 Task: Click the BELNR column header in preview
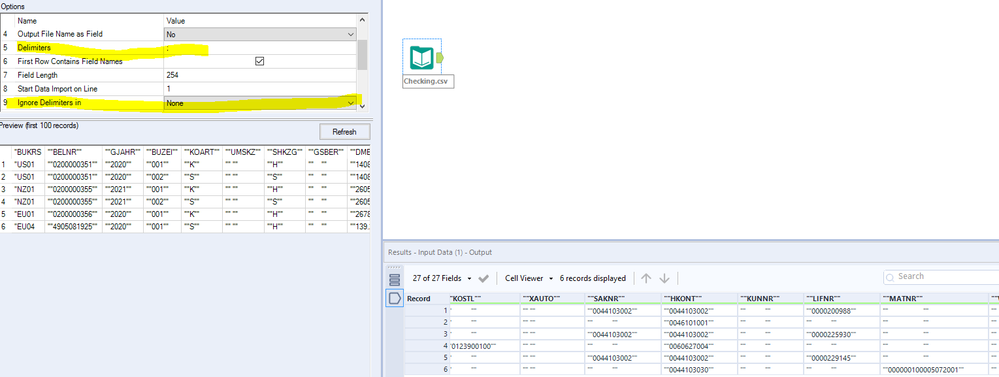pos(72,152)
